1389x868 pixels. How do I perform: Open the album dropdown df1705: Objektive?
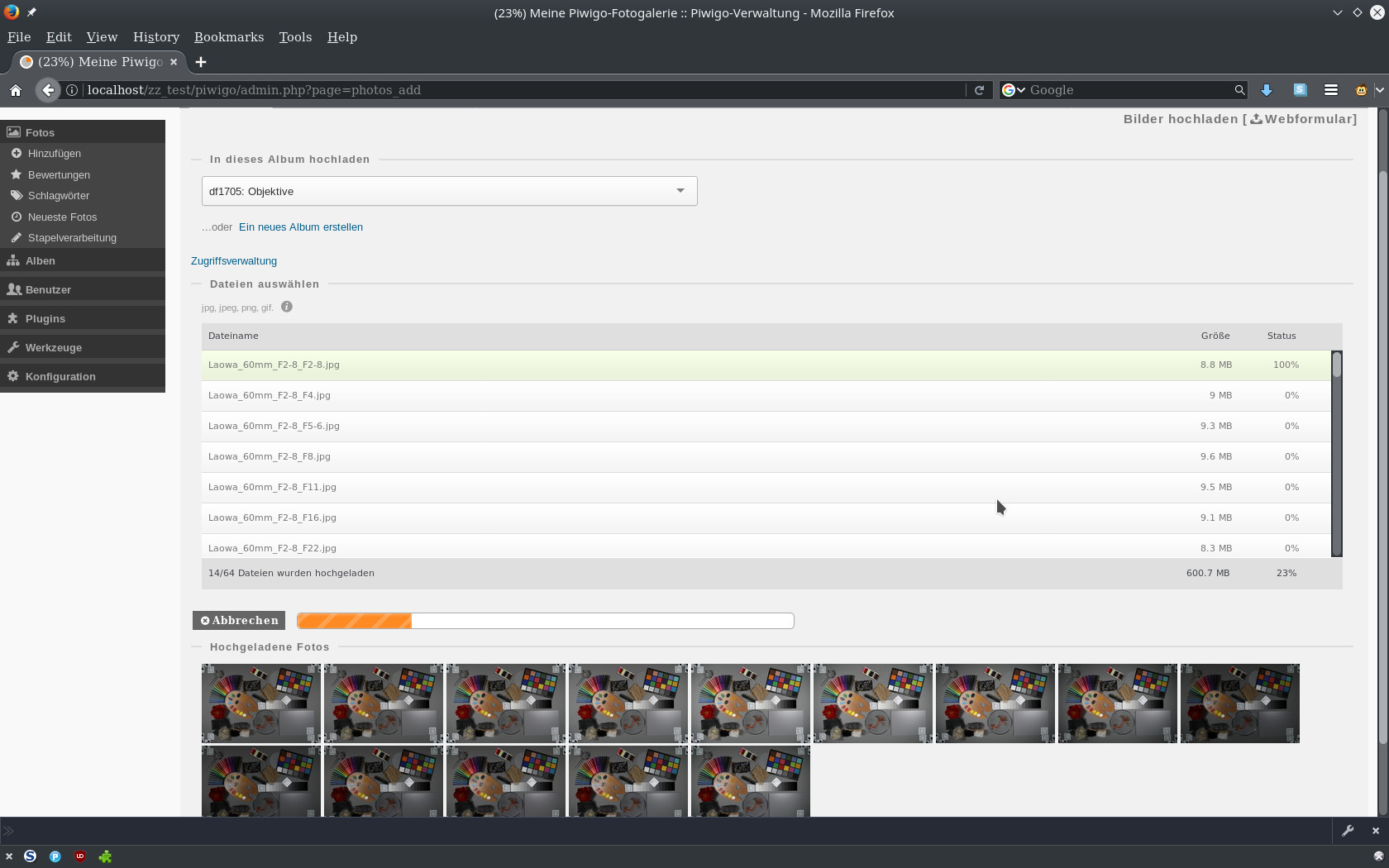tap(449, 191)
